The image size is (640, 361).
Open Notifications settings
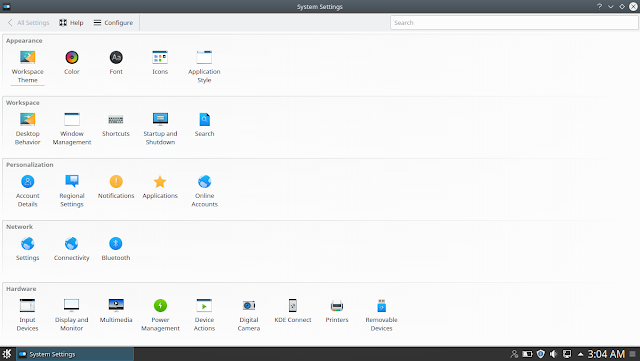tap(116, 187)
